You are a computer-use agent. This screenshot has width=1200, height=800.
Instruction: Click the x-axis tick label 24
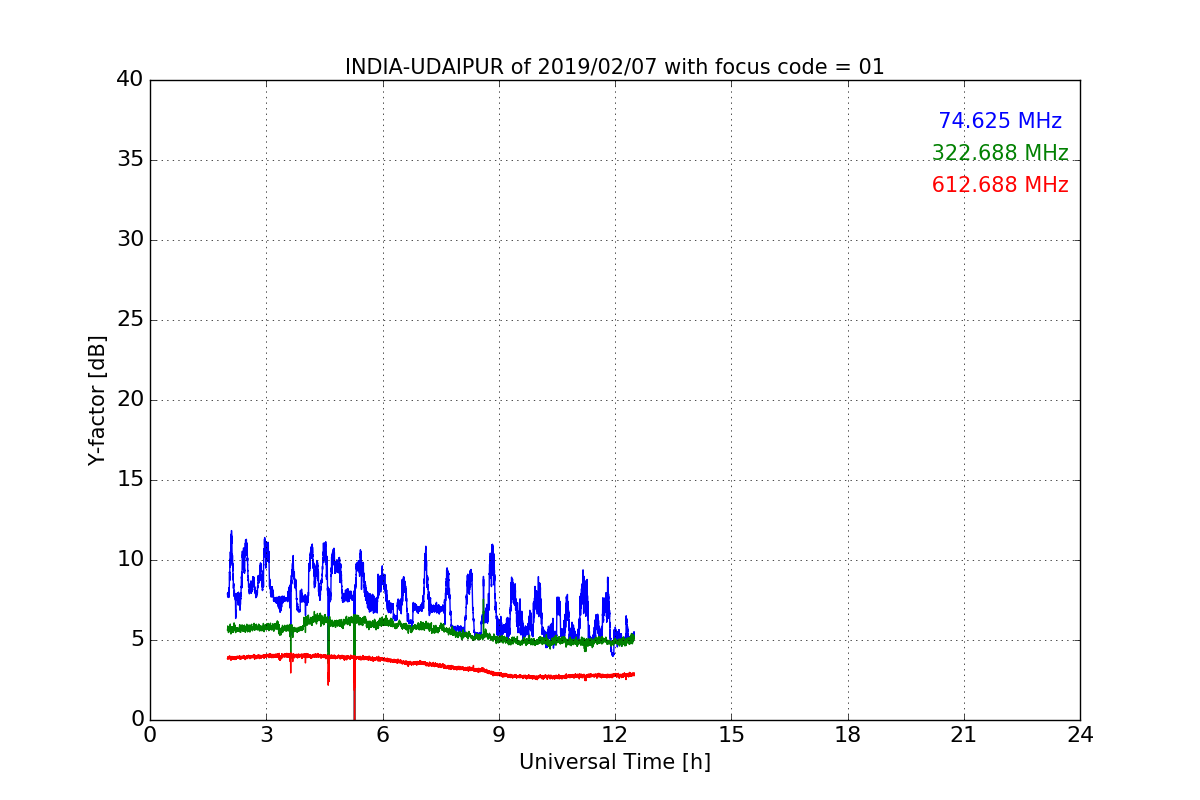click(x=1080, y=735)
